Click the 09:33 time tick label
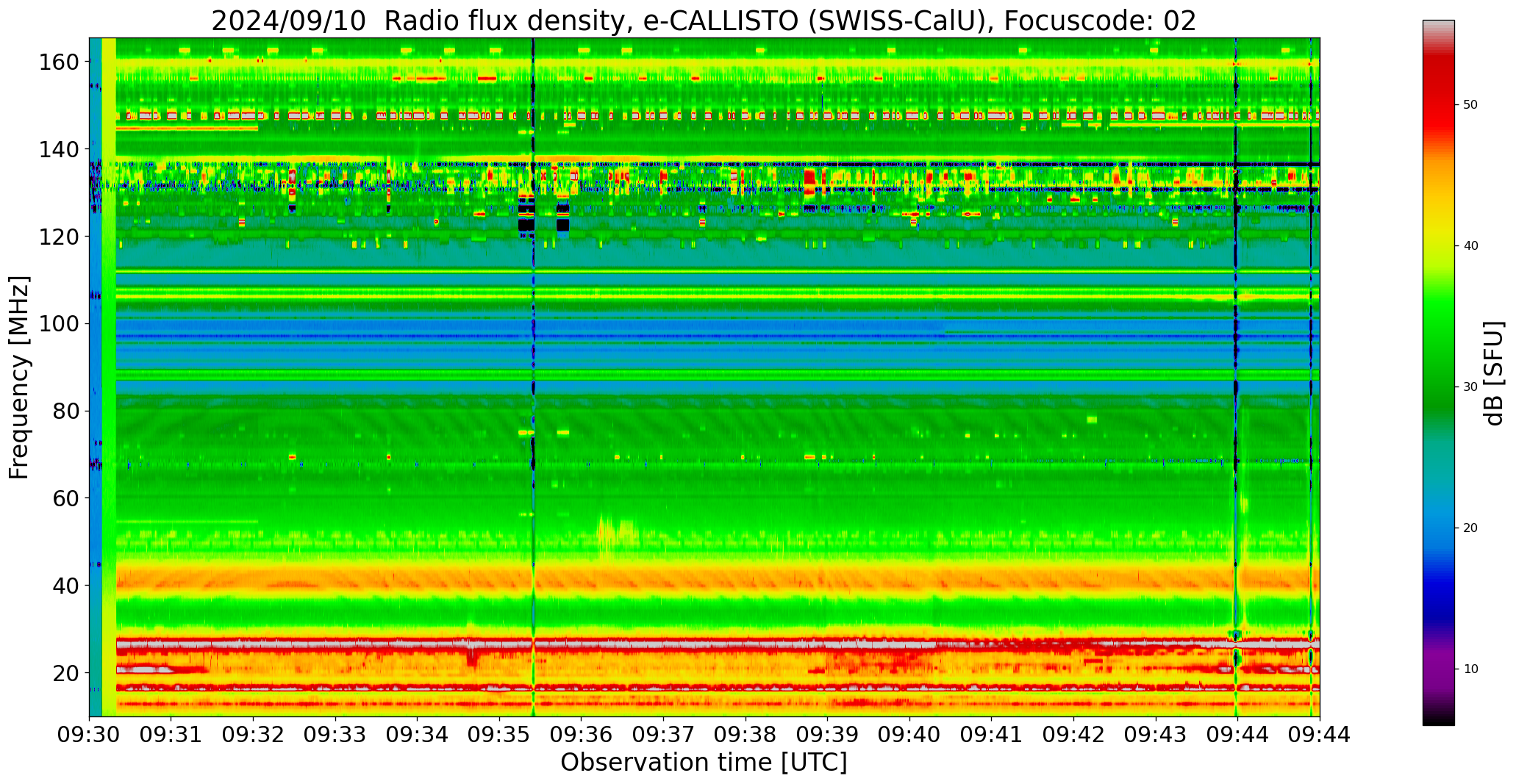Screen dimensions: 1516x784 [335, 735]
